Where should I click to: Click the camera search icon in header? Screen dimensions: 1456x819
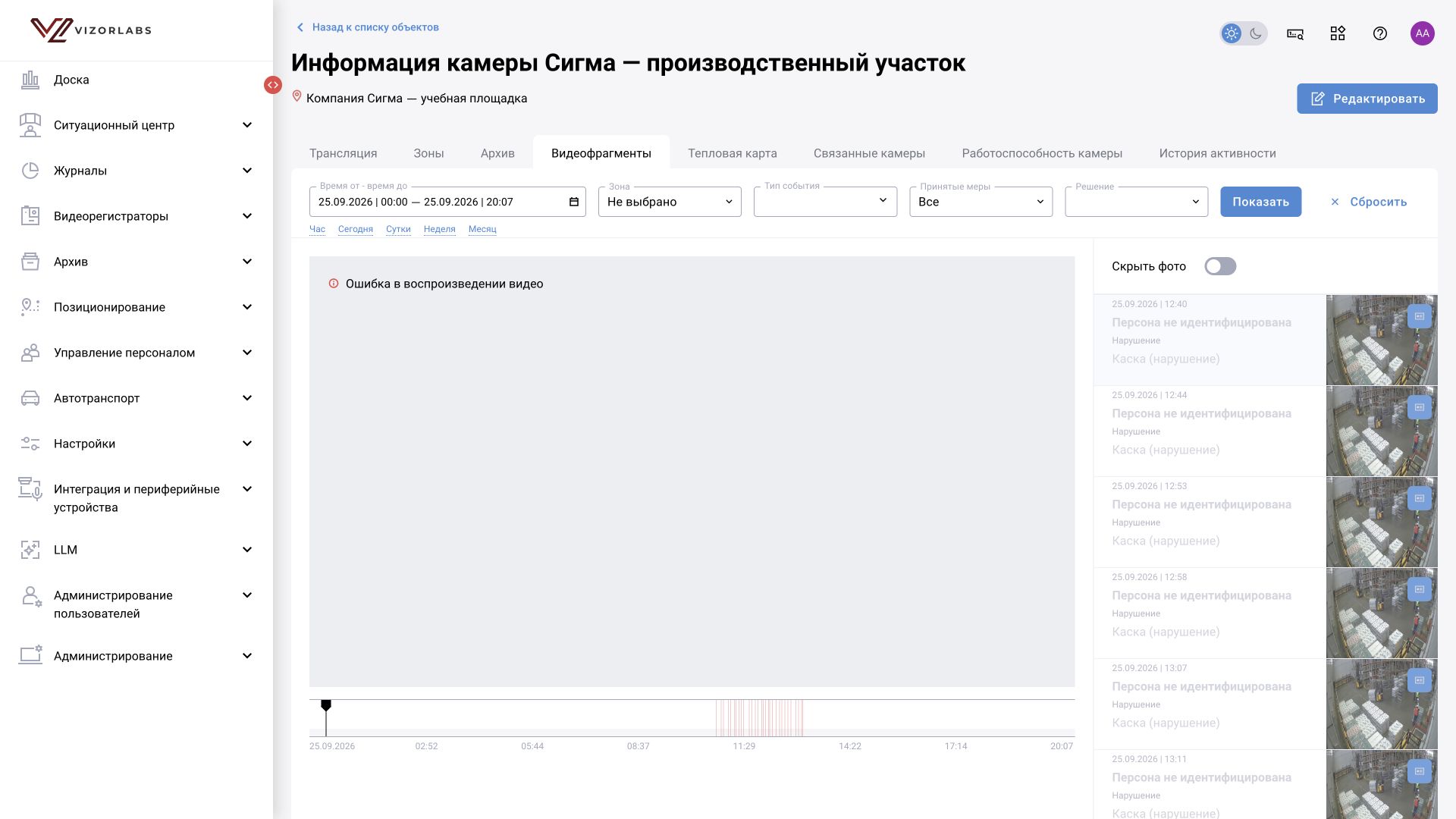(1295, 33)
